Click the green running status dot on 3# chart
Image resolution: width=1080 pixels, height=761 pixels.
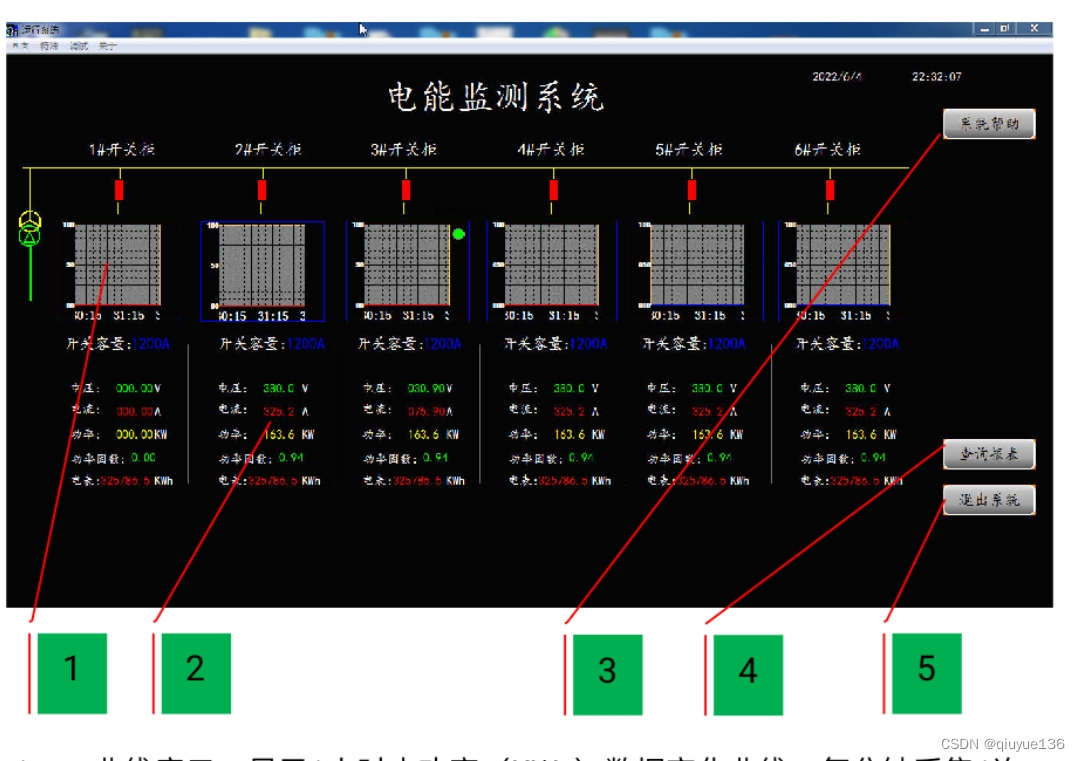(456, 233)
